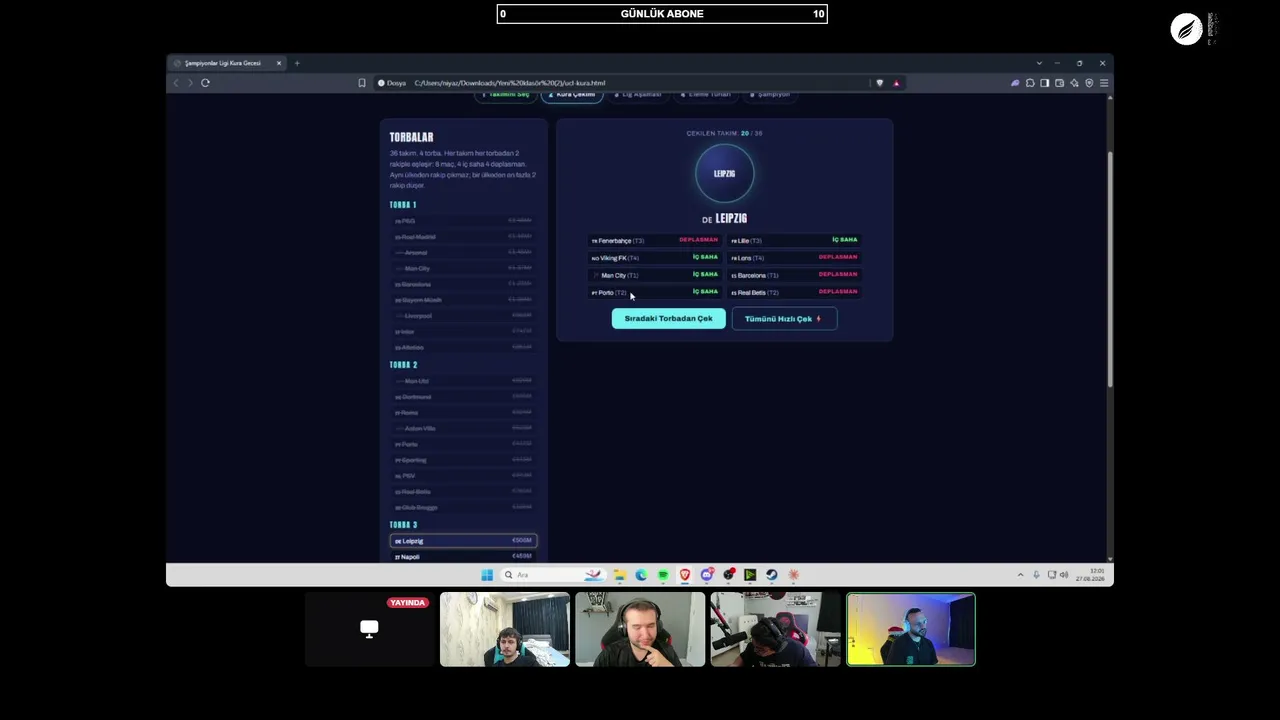Screen dimensions: 1280x720
Task: Click the Sıradaki Torbadan Çek button
Action: (x=669, y=319)
